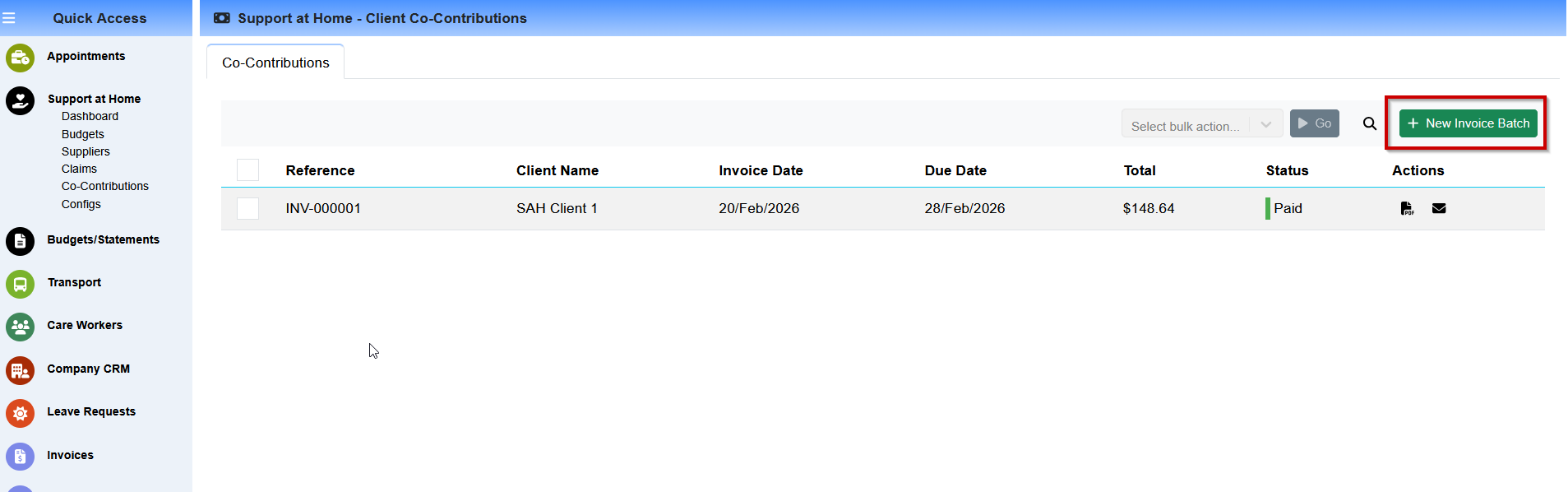The width and height of the screenshot is (1568, 492).
Task: Open Dashboard under Support at Home
Action: 90,116
